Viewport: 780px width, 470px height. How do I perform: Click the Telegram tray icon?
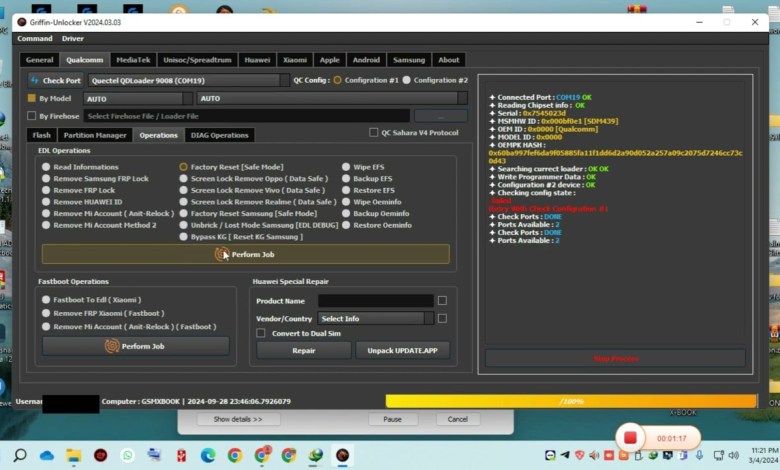coord(565,455)
